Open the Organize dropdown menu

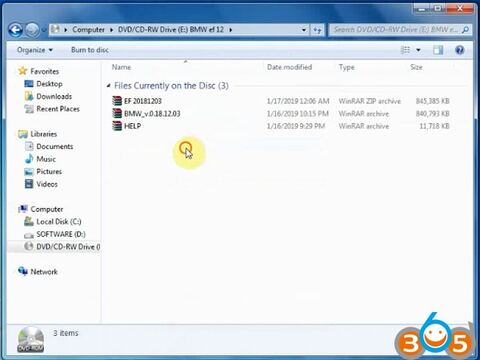[35, 50]
